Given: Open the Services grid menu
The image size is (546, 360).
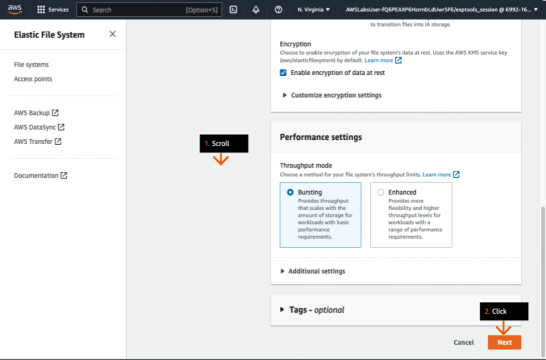Looking at the screenshot, I should [x=53, y=9].
